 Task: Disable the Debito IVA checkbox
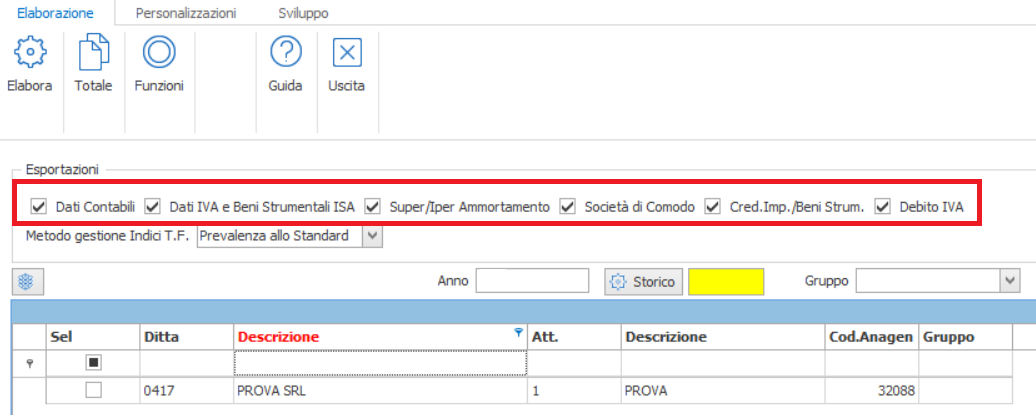click(883, 207)
